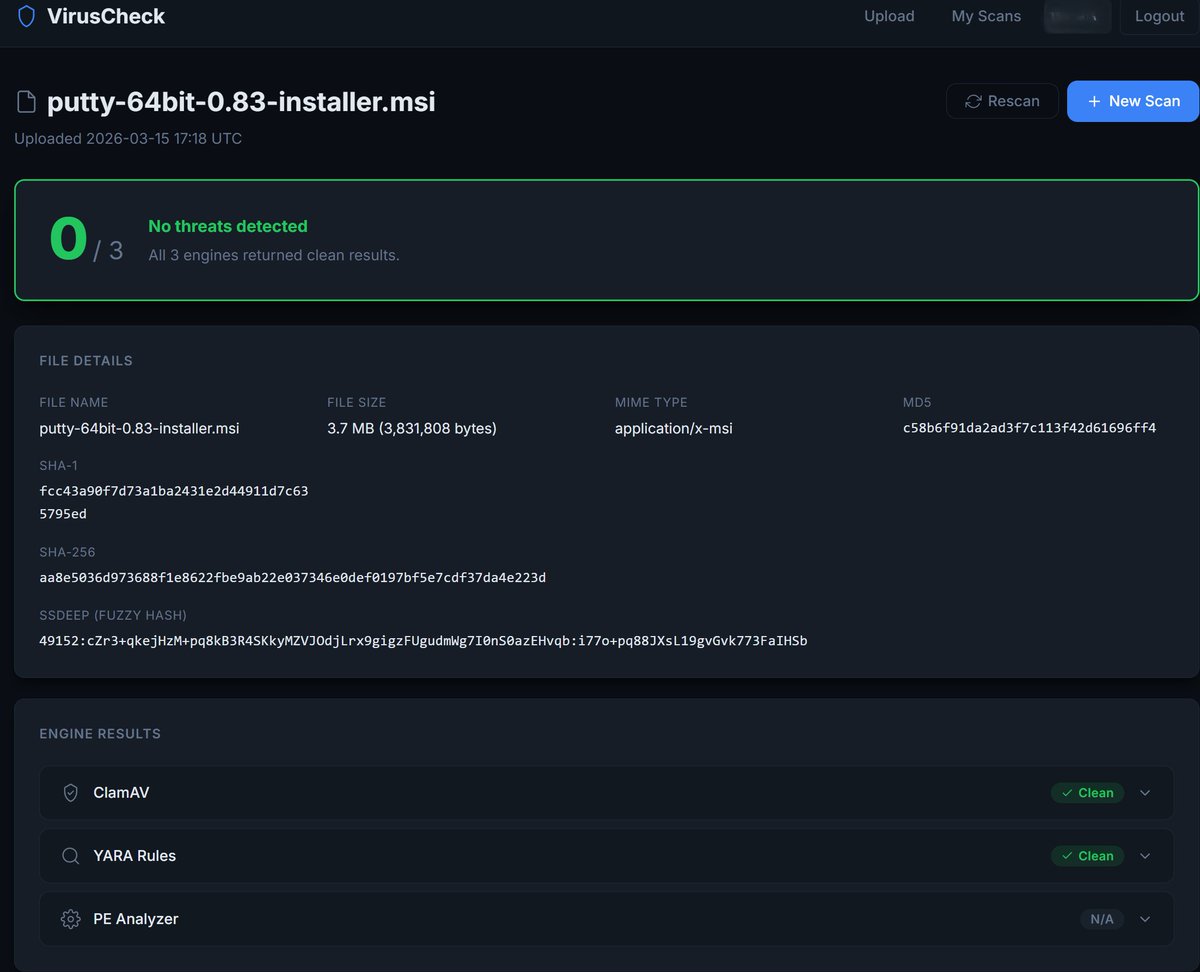Expand the ClamAV result chevron
The width and height of the screenshot is (1200, 972).
(1145, 793)
